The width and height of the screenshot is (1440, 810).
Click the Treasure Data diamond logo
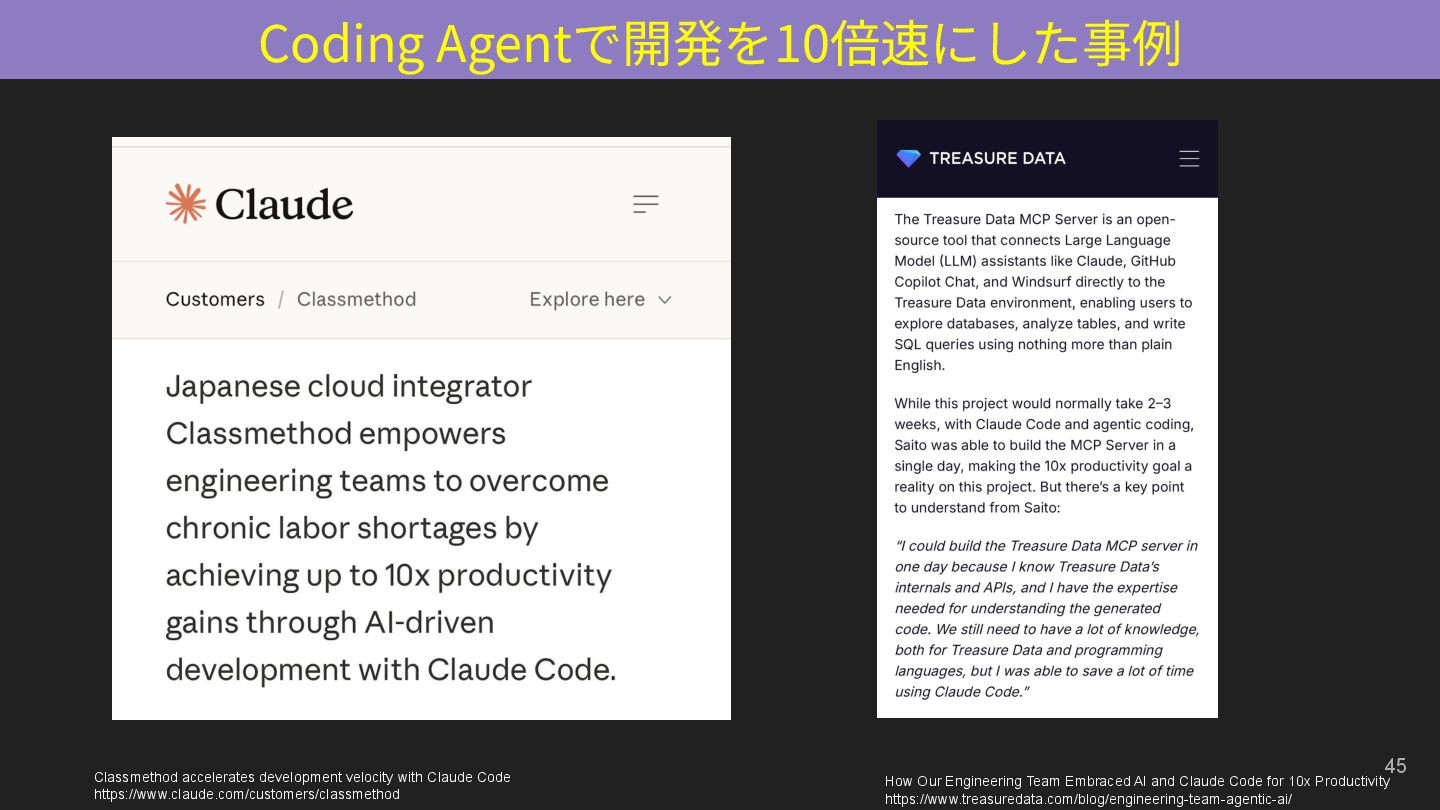pyautogui.click(x=908, y=158)
